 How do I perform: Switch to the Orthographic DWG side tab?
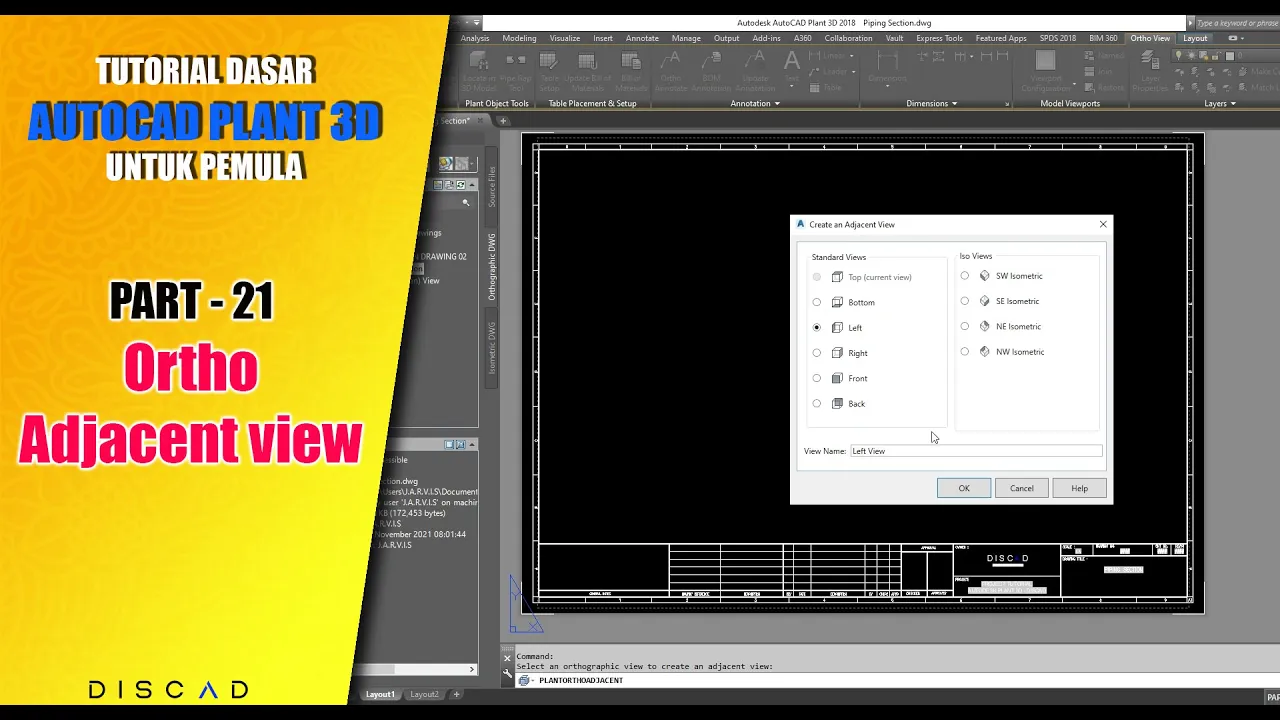491,267
